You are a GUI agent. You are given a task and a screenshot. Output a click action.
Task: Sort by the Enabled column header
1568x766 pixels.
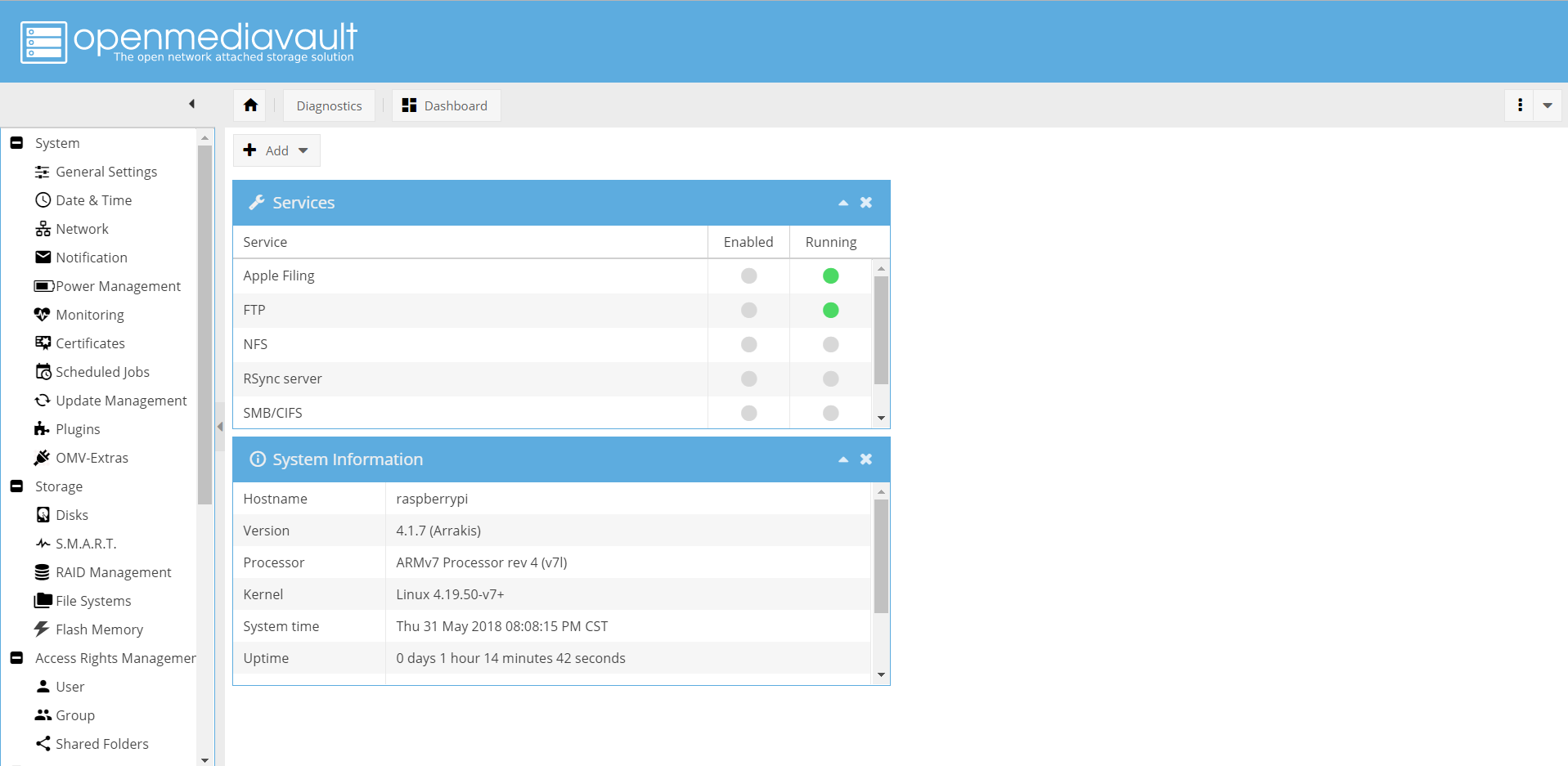[x=748, y=242]
